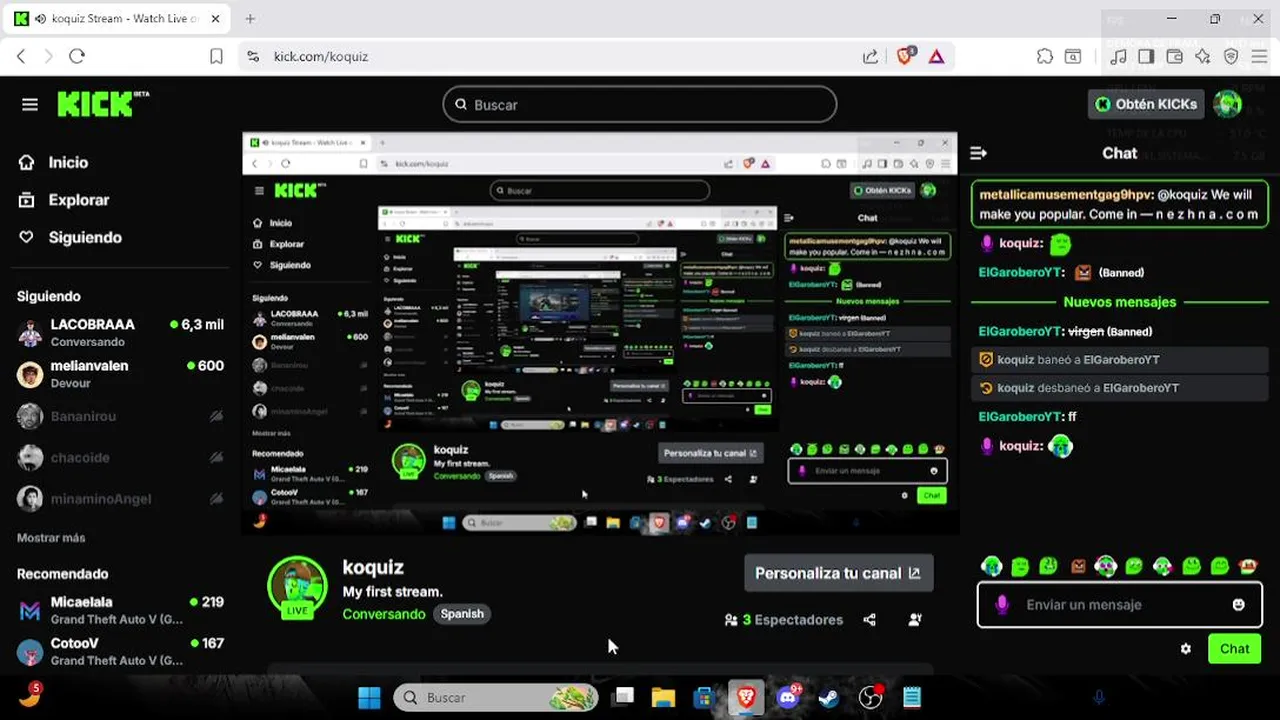This screenshot has height=720, width=1280.
Task: Click 'koquiz desbaneó a ElGaroberoYT' message
Action: 1119,388
